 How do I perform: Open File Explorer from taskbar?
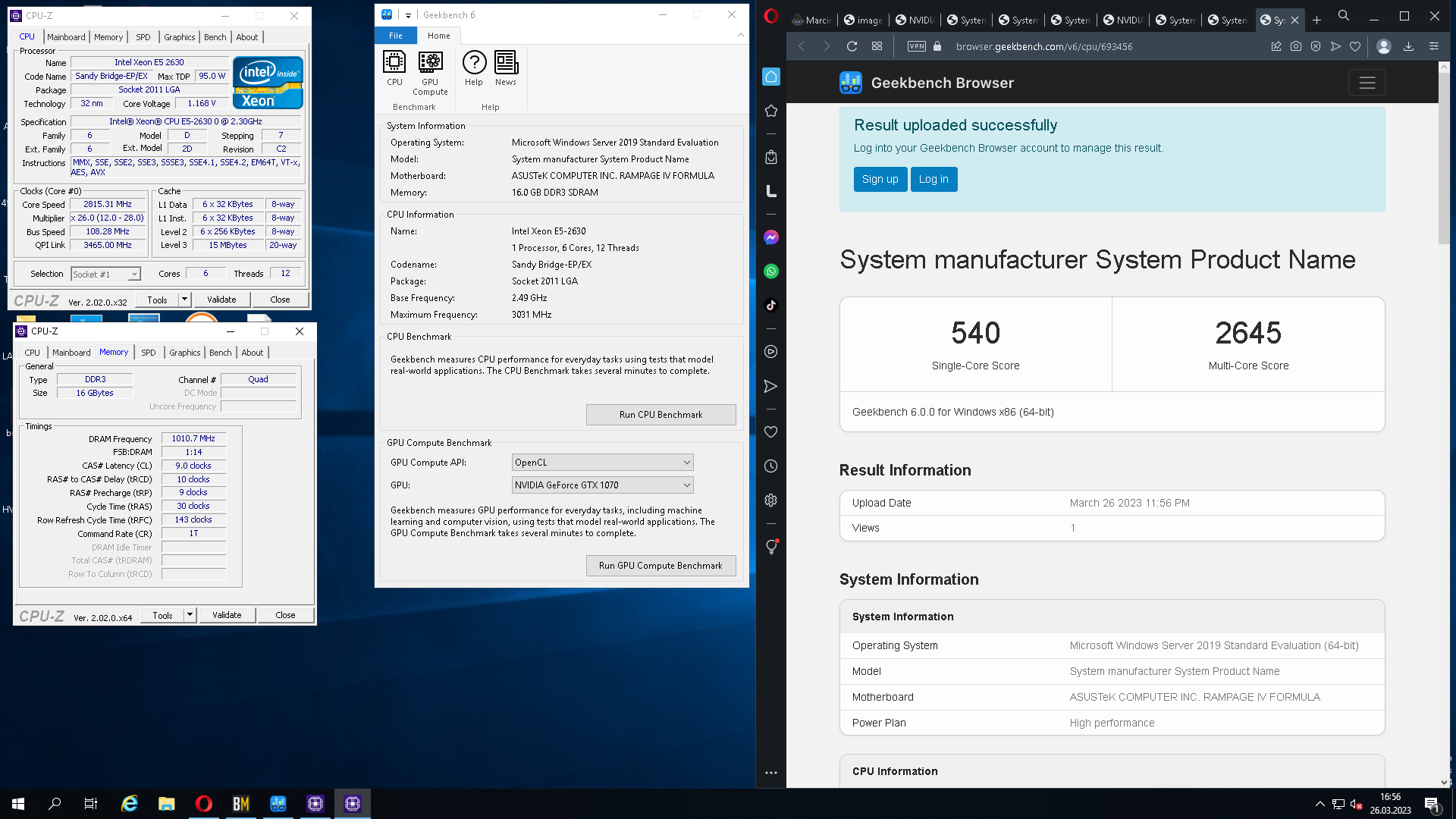(x=167, y=804)
